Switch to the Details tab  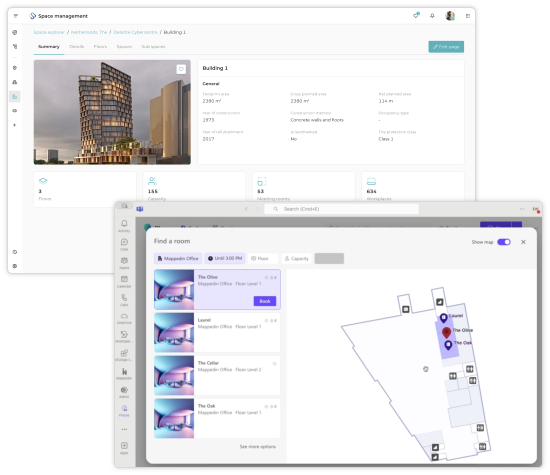76,47
